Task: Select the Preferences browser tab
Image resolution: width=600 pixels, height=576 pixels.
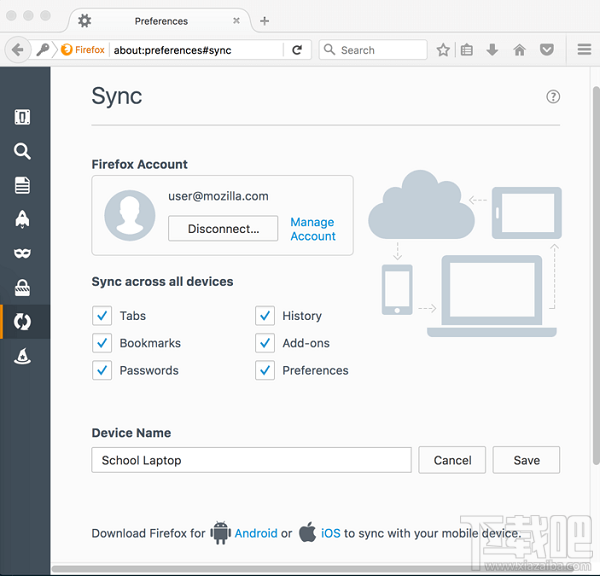Action: 161,21
